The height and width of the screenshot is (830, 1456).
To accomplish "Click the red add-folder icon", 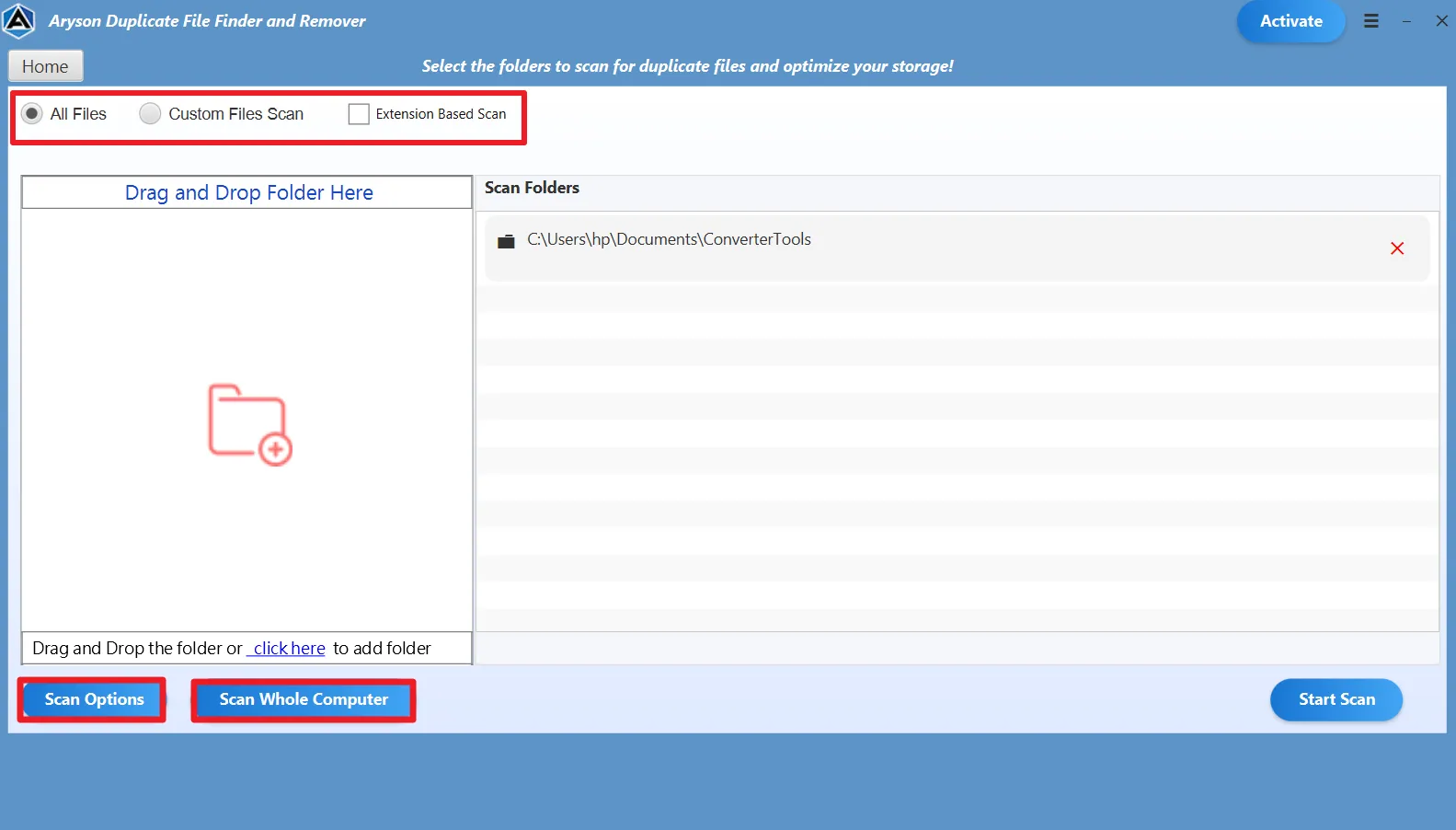I will tap(249, 425).
